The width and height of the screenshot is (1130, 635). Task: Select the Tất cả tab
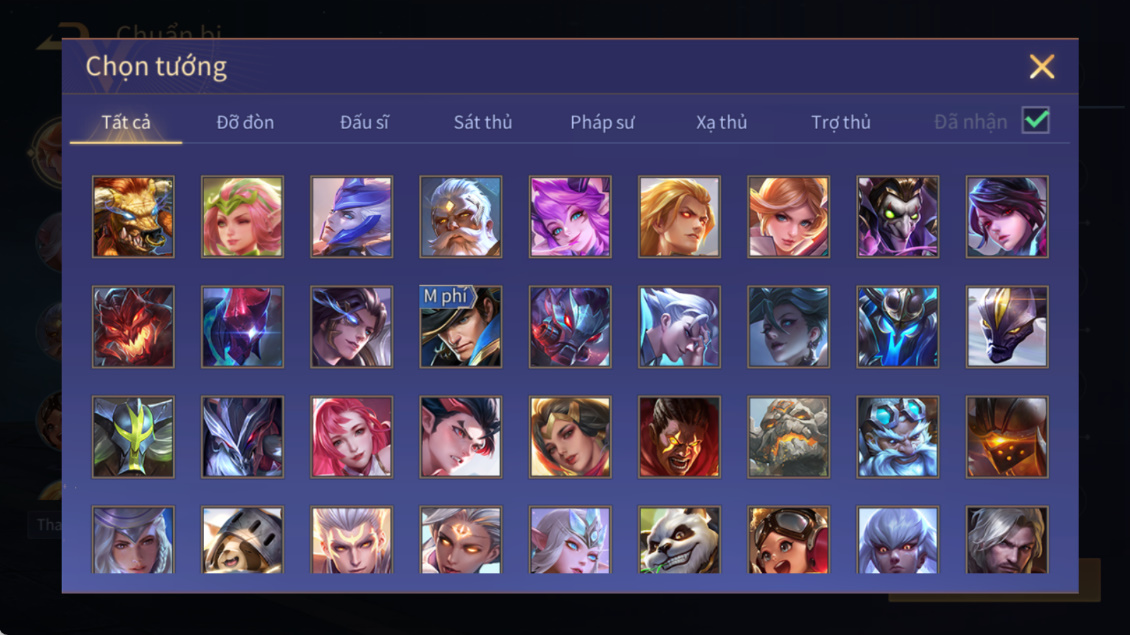coord(126,122)
